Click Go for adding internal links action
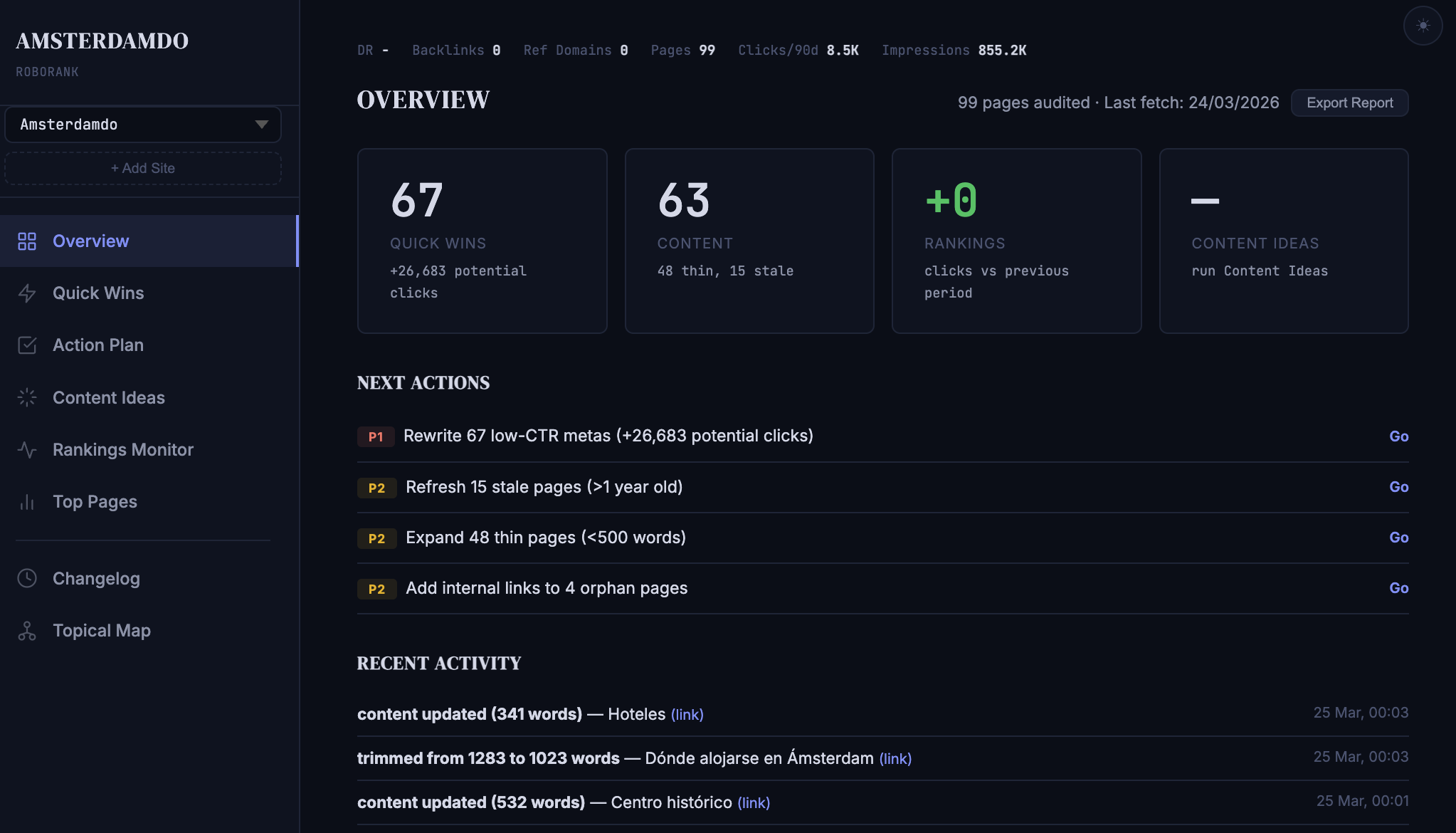The height and width of the screenshot is (833, 1456). click(1398, 587)
